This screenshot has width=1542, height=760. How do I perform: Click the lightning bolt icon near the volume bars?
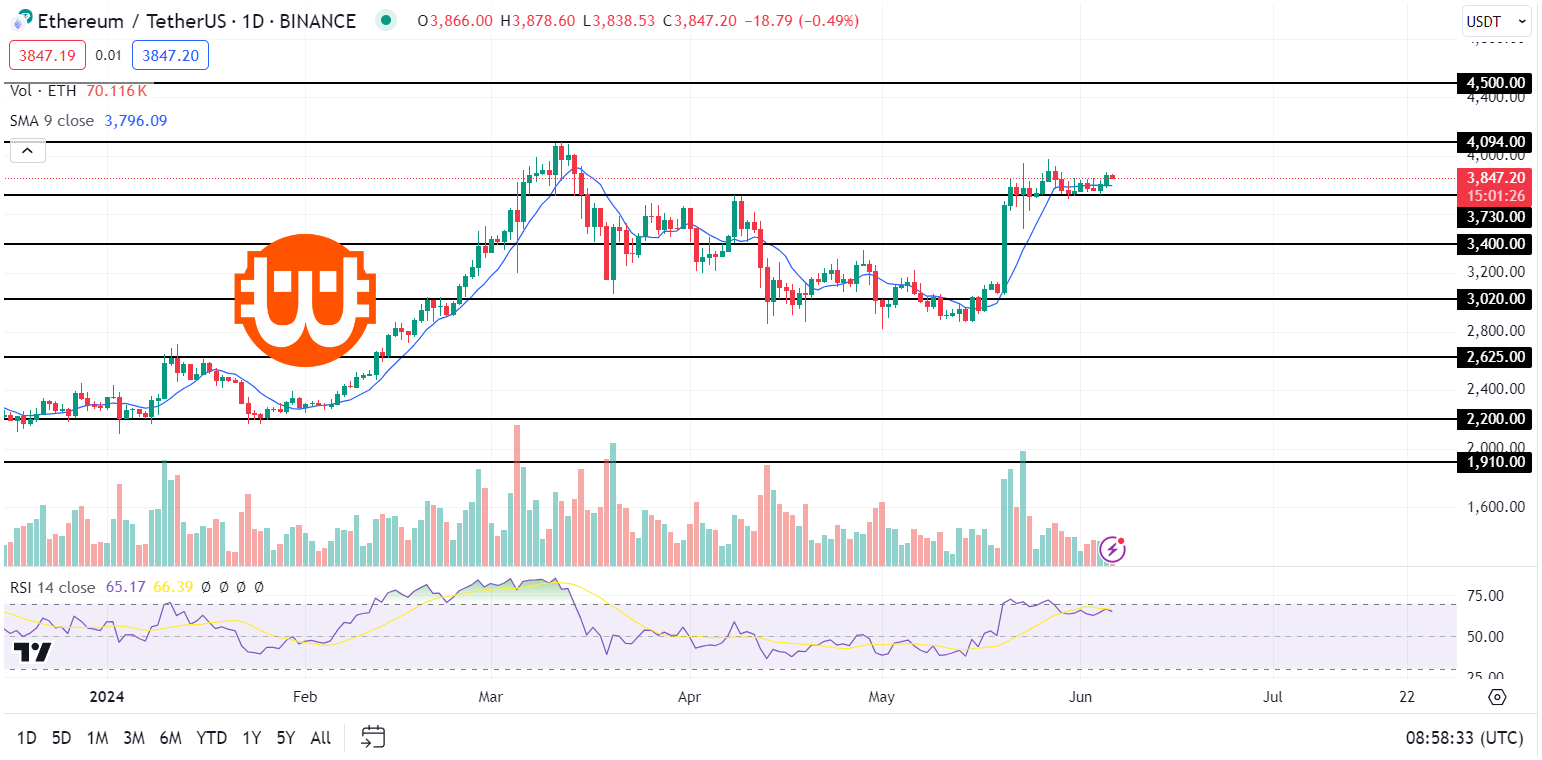1113,549
